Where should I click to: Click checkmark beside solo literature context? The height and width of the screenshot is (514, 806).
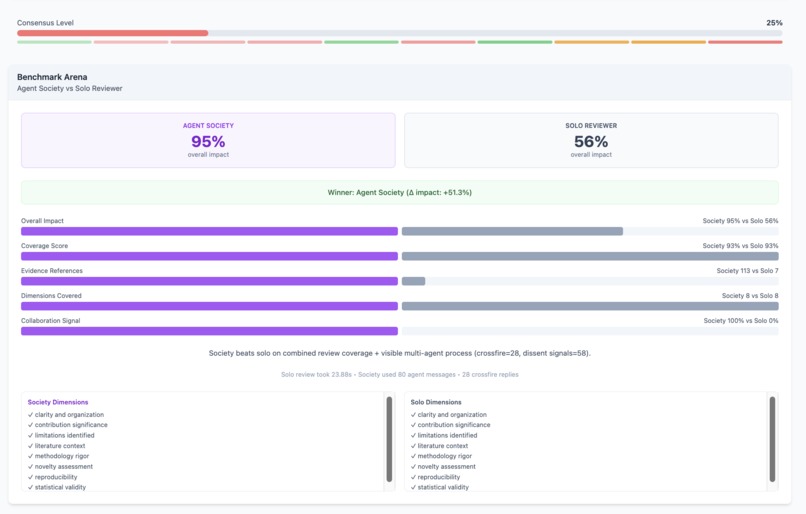413,446
